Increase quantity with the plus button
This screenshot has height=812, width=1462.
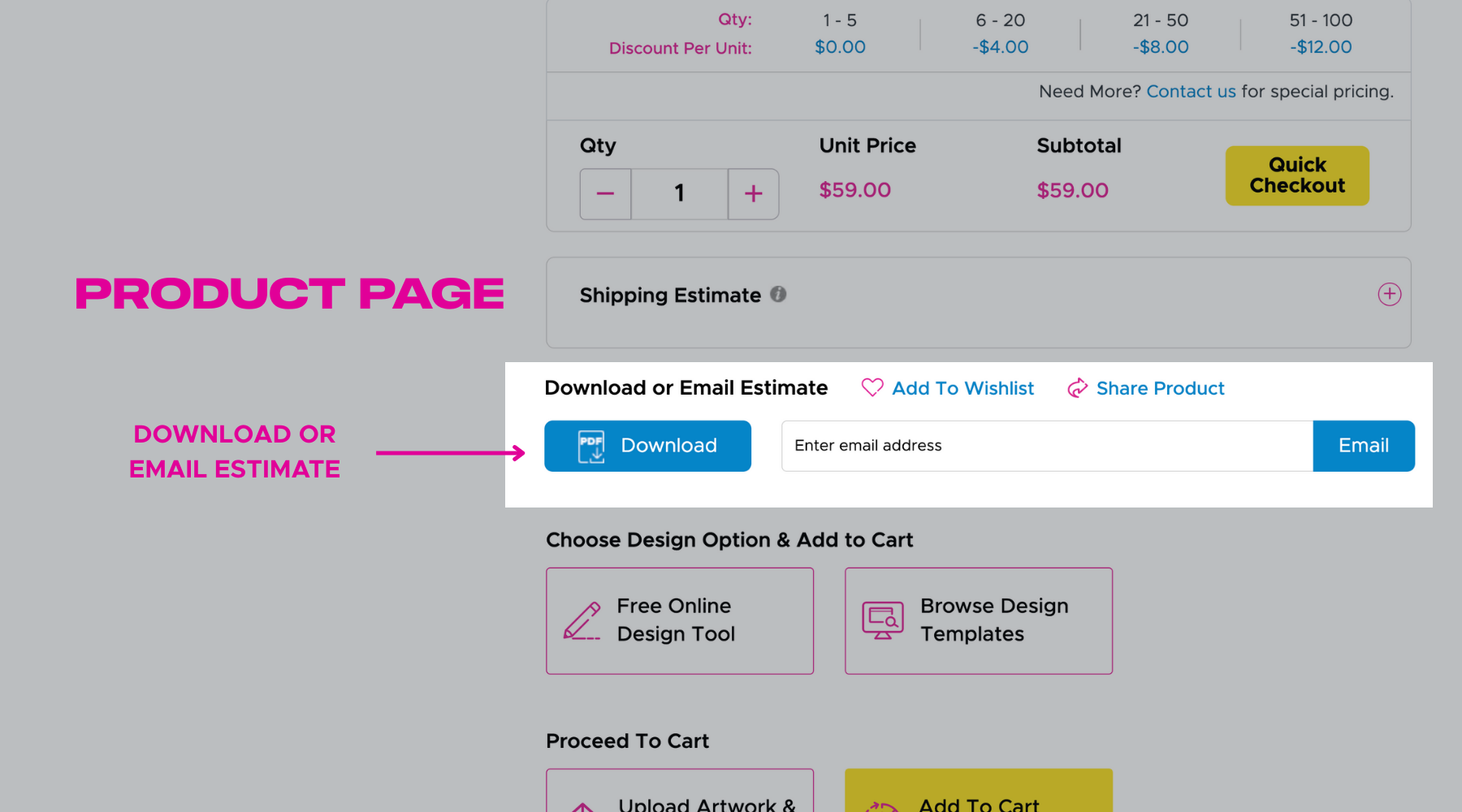[x=753, y=194]
